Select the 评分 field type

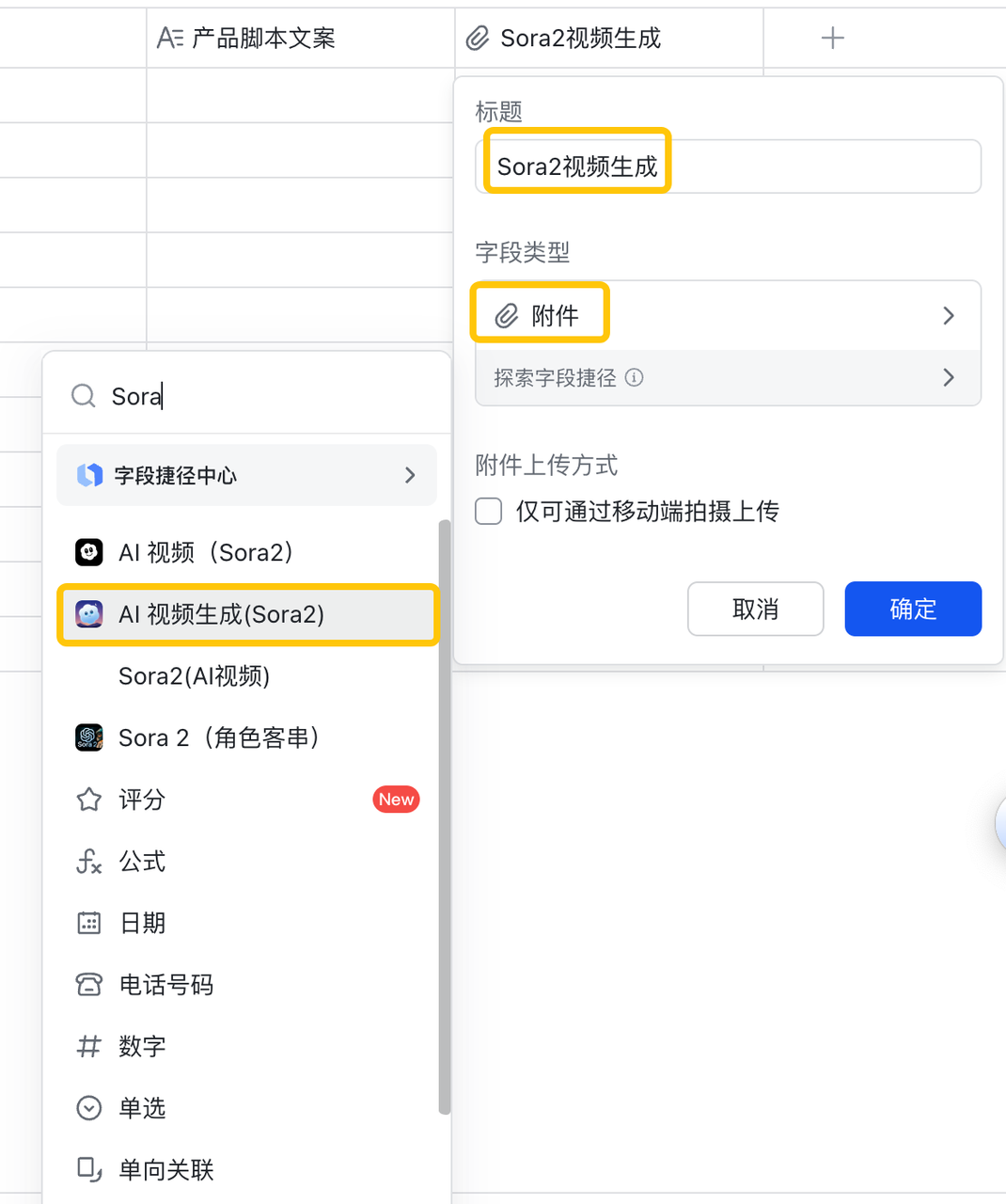click(x=246, y=800)
